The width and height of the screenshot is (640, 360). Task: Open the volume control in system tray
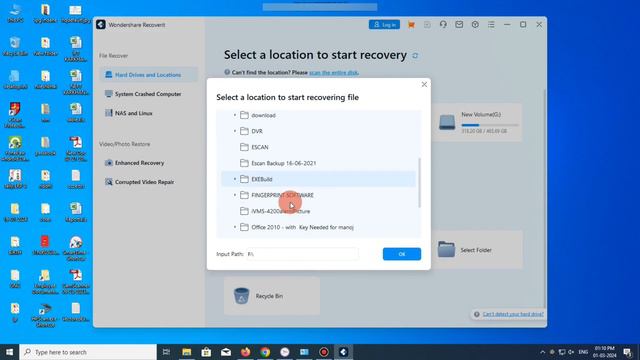(x=571, y=352)
